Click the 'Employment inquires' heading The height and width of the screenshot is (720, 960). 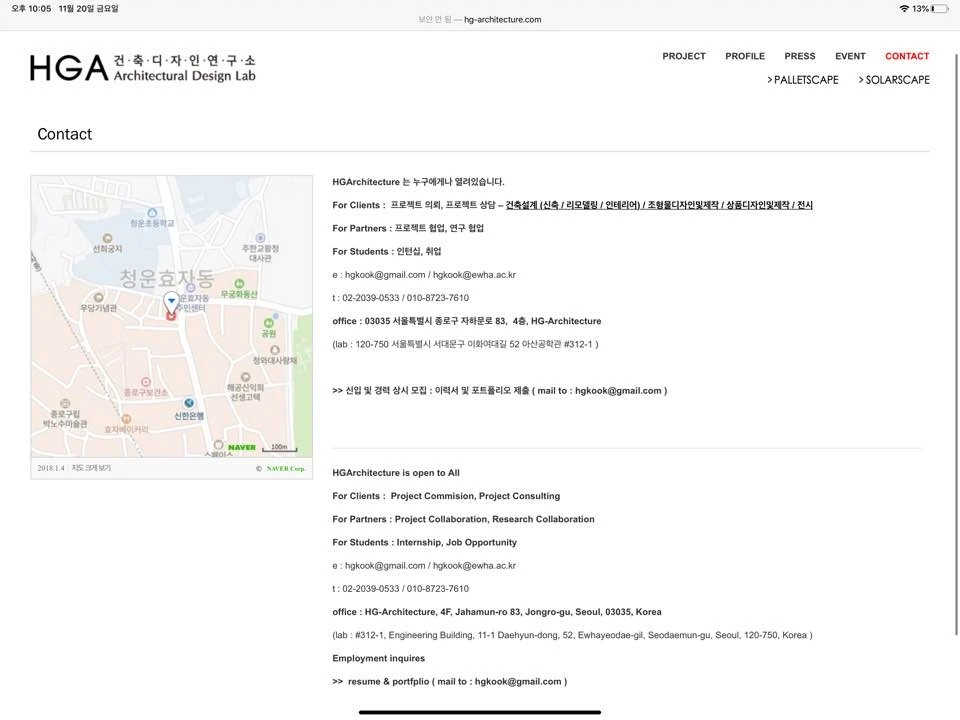[x=378, y=659]
